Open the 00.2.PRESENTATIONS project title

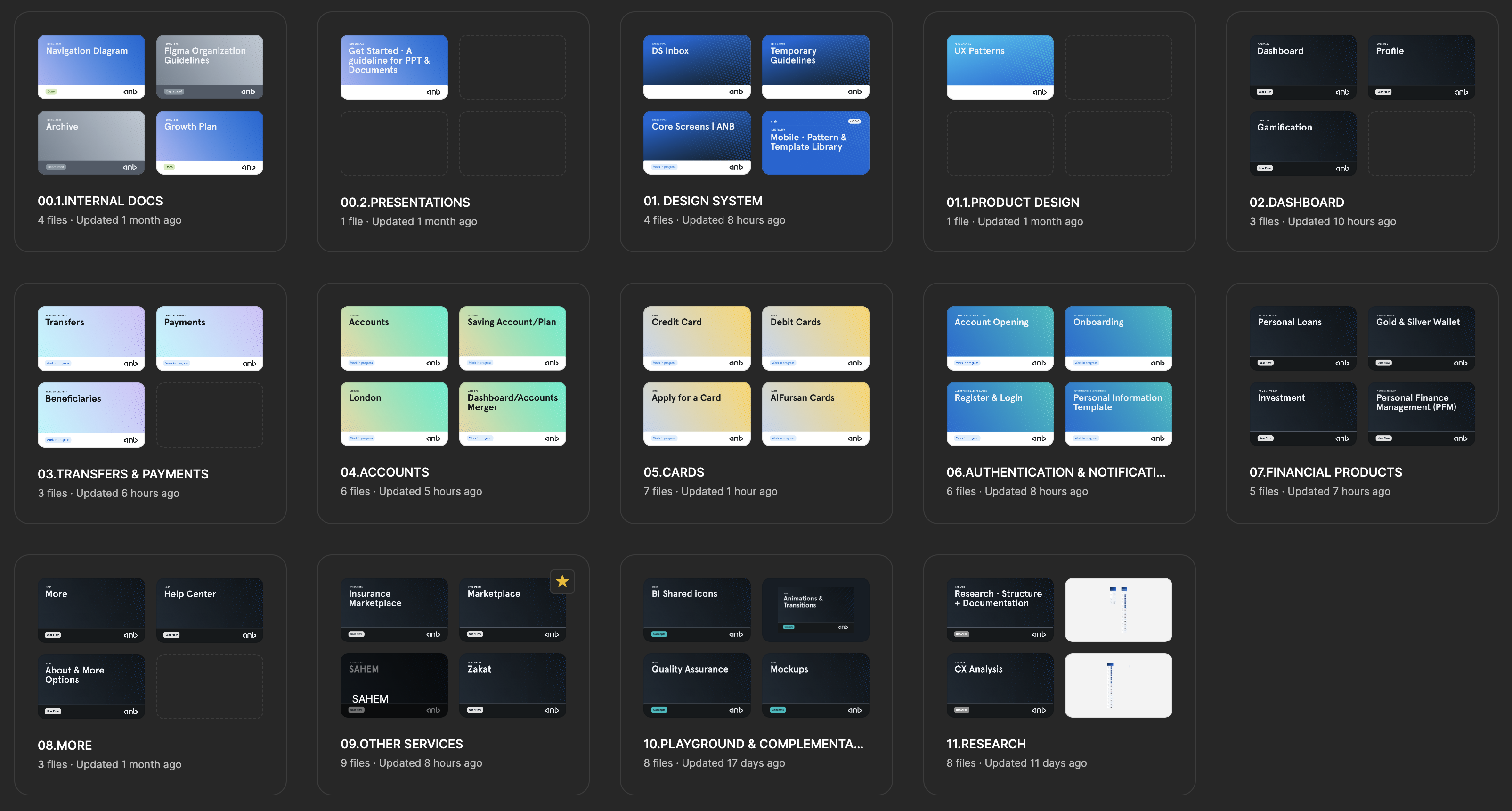click(x=405, y=202)
